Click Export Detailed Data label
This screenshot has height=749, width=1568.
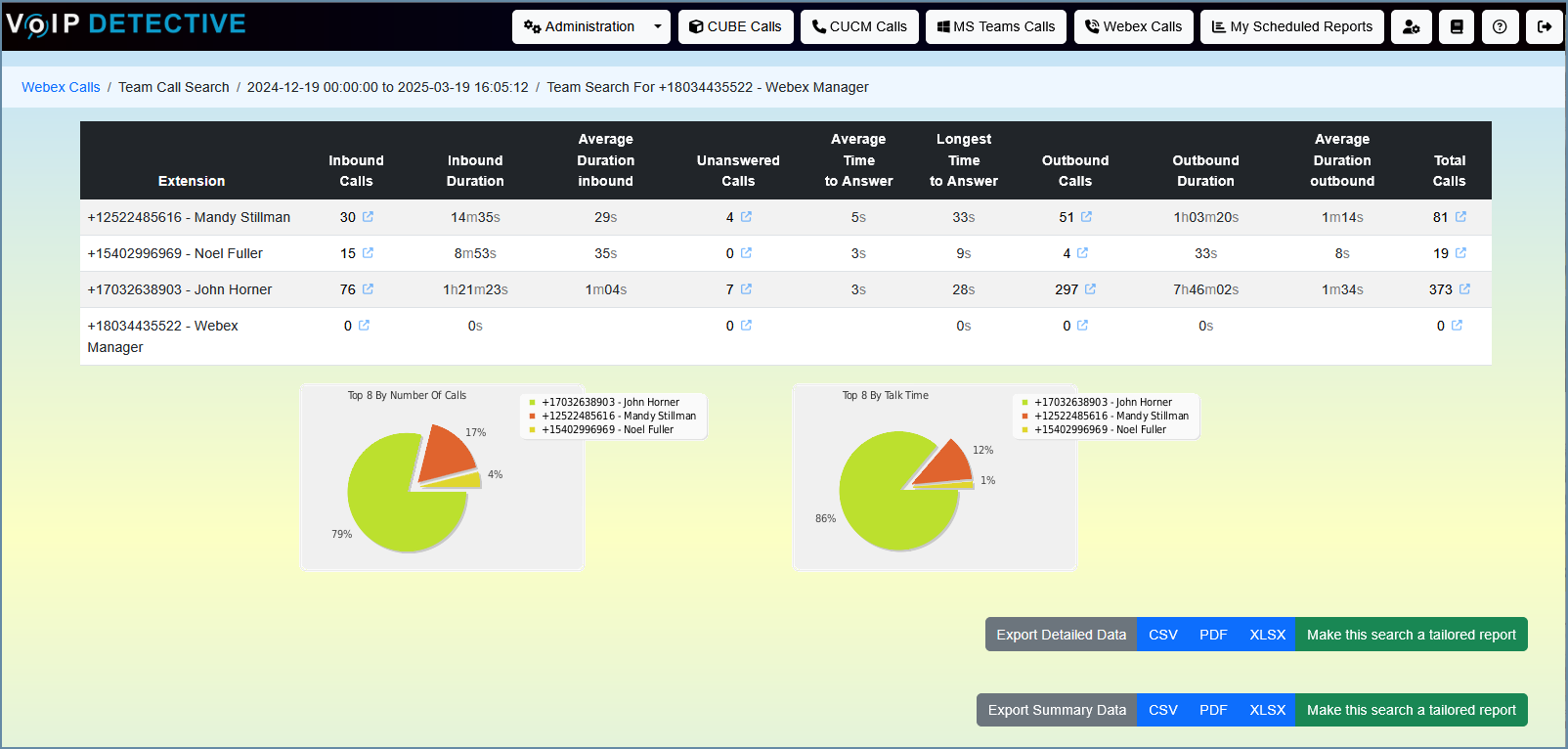pyautogui.click(x=1062, y=635)
